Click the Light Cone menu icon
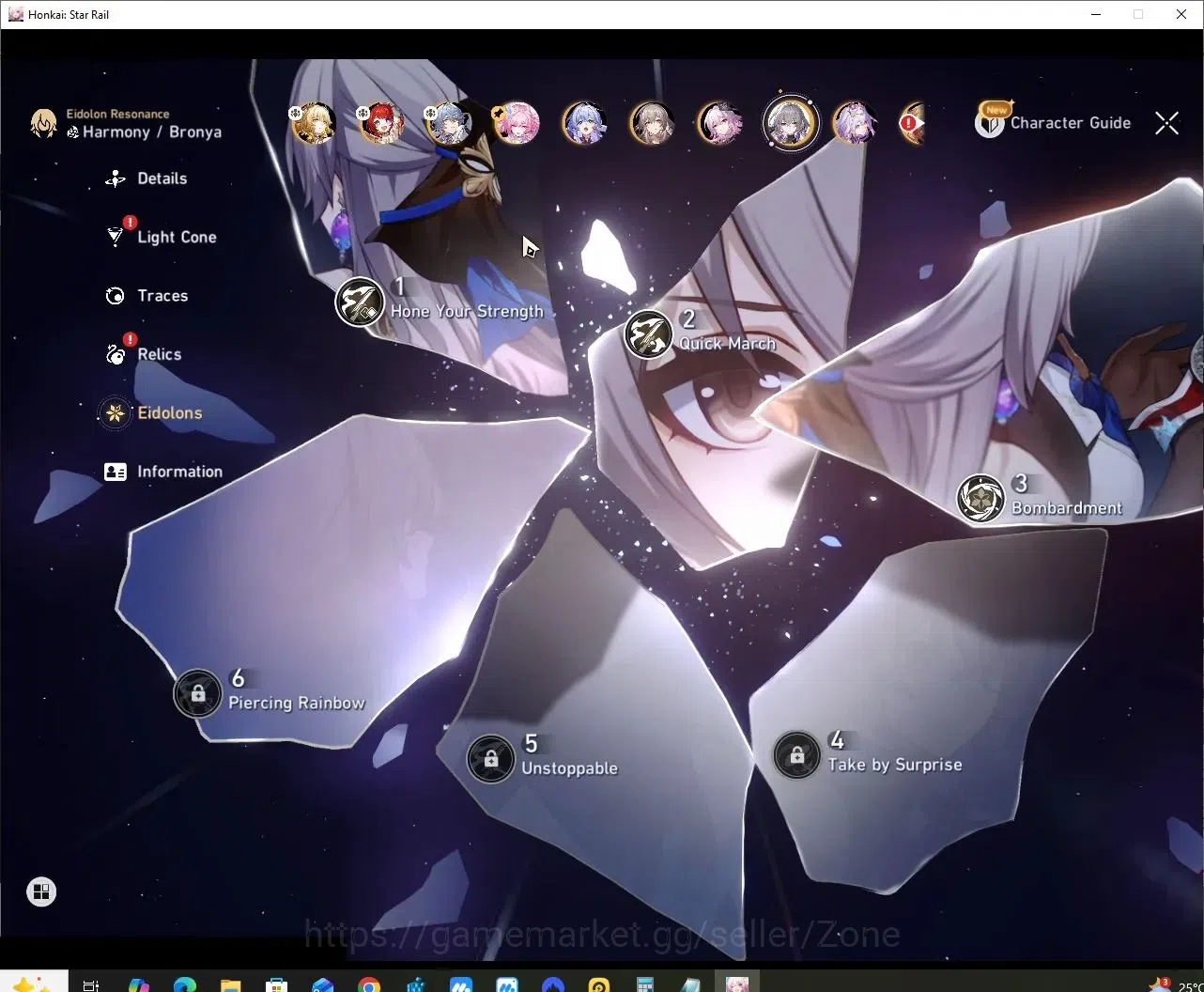This screenshot has width=1204, height=992. 116,237
